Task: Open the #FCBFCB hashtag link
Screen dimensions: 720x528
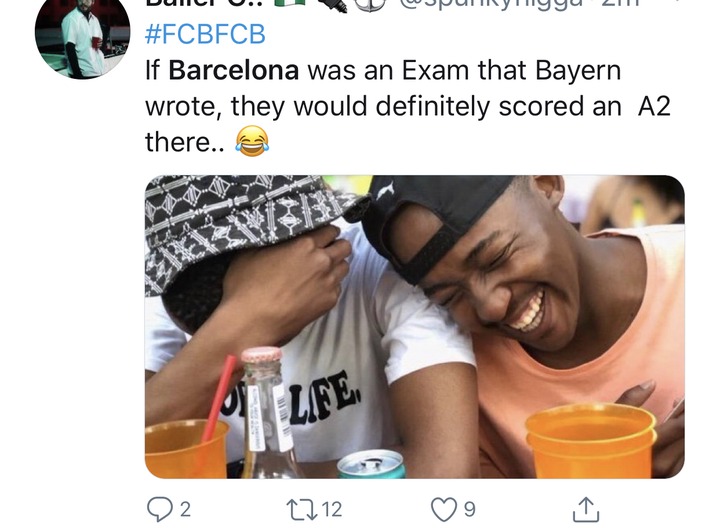Action: [x=205, y=34]
